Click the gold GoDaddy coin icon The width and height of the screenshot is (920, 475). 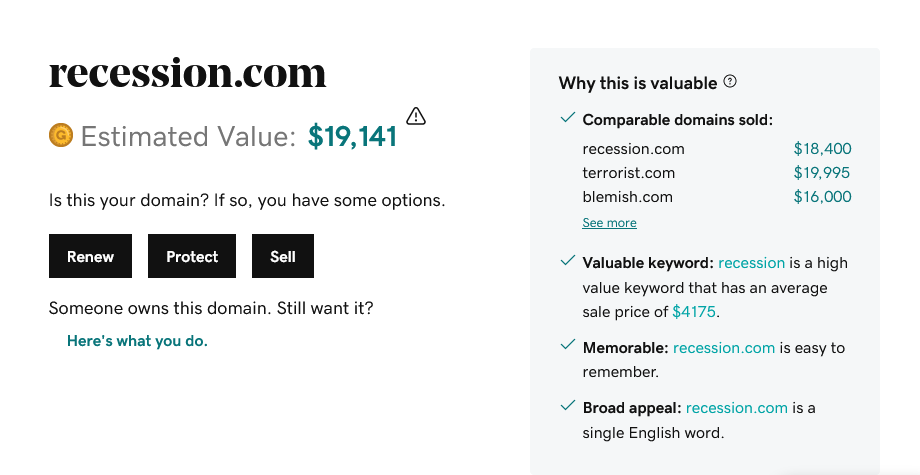(x=61, y=135)
